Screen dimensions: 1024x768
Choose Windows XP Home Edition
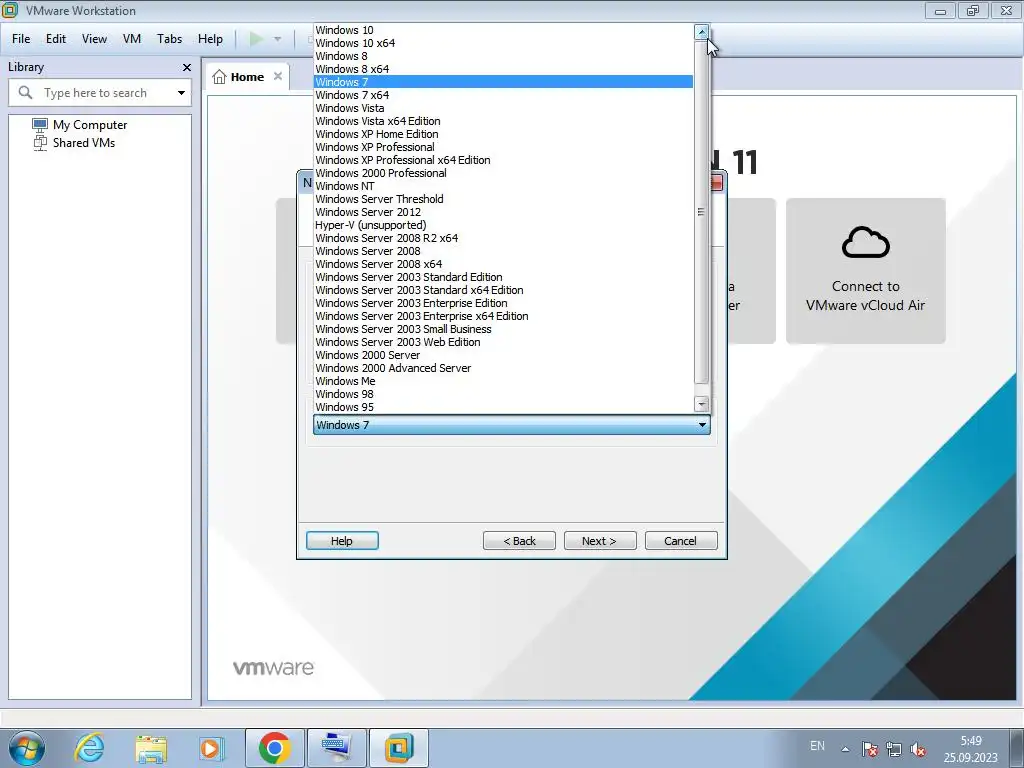[504, 135]
